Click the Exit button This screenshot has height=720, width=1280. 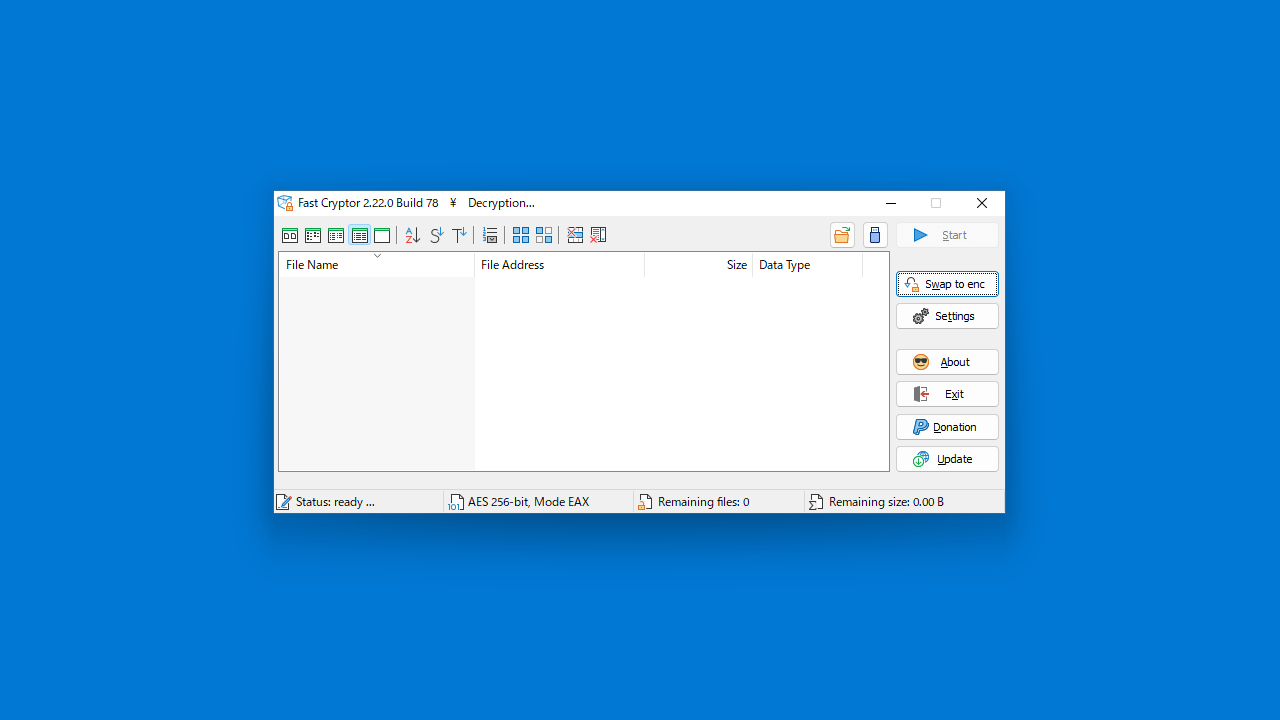pos(947,394)
